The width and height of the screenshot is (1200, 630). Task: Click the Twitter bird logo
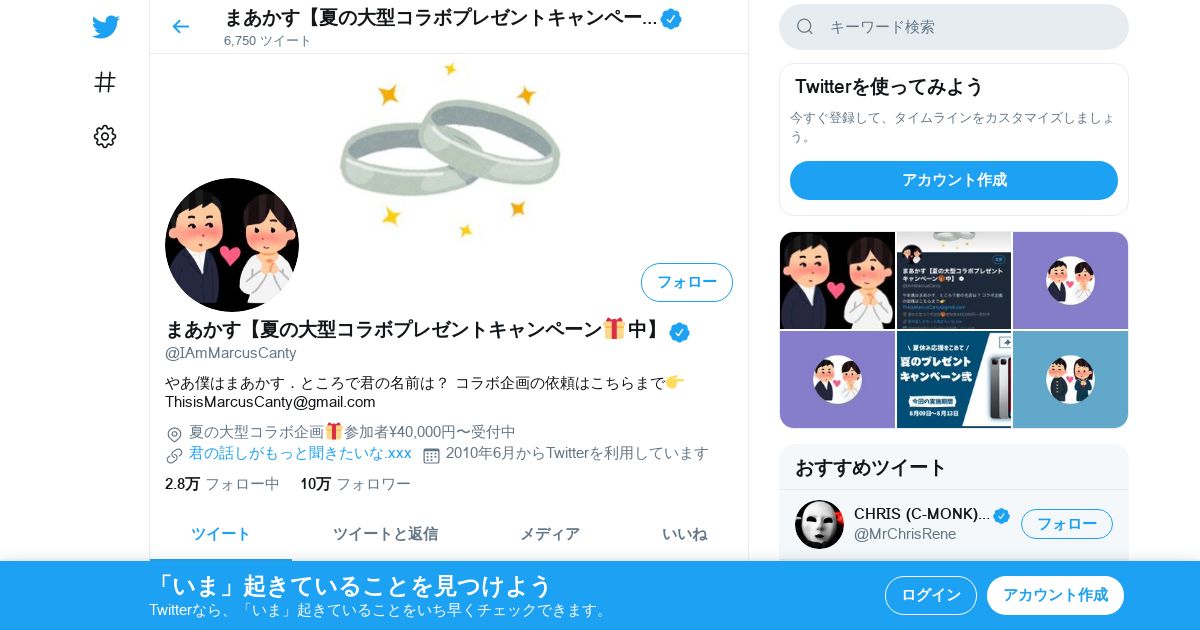(x=105, y=27)
